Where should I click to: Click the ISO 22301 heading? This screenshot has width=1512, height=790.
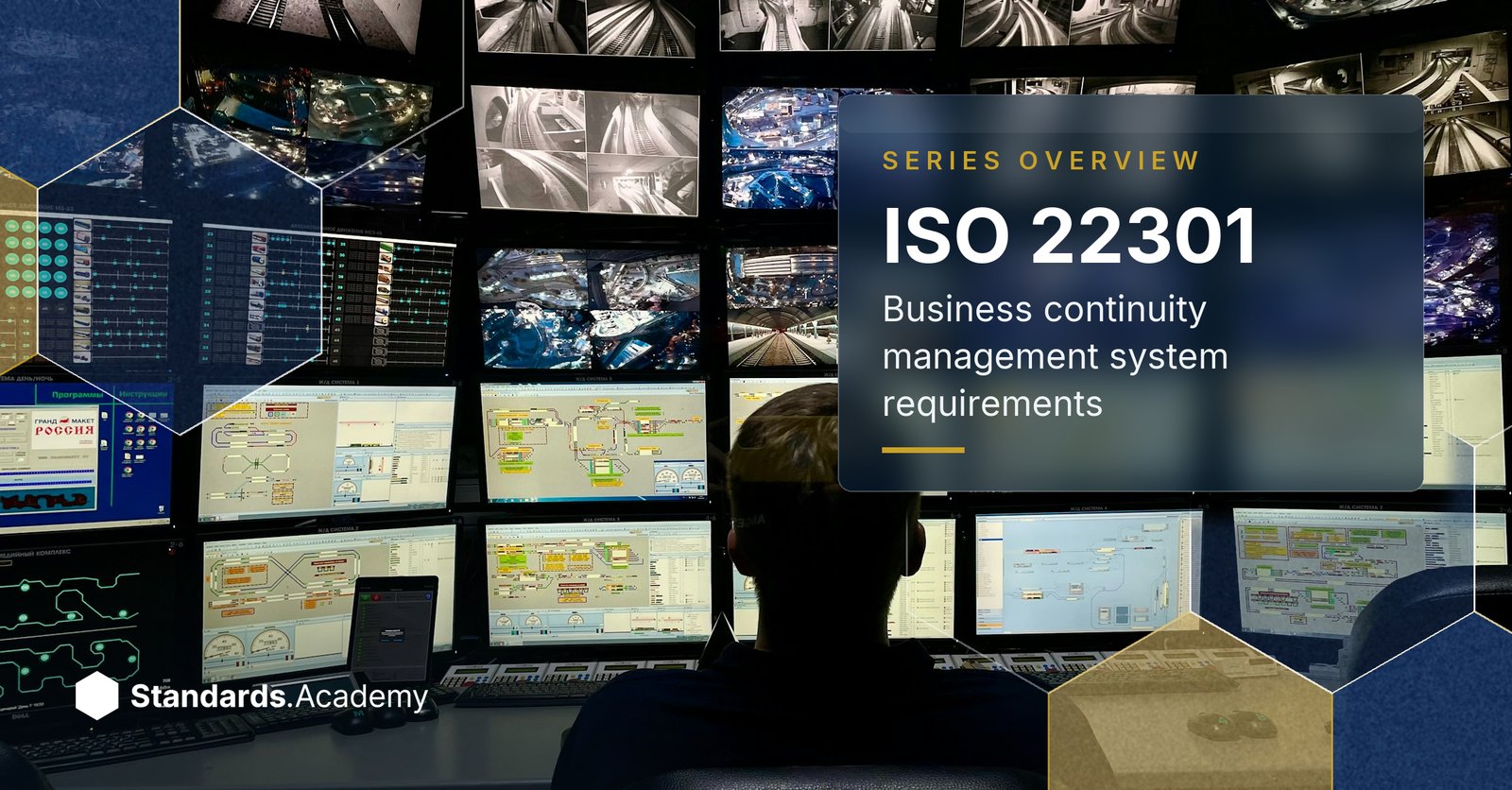tap(1070, 235)
